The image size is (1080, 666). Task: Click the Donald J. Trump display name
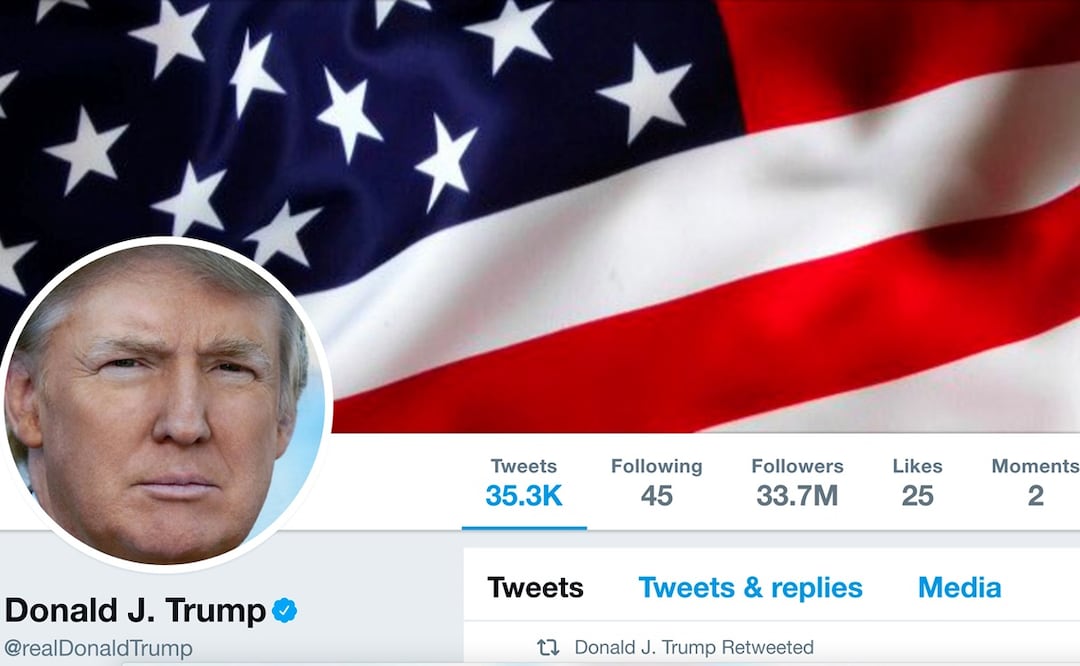click(x=135, y=610)
